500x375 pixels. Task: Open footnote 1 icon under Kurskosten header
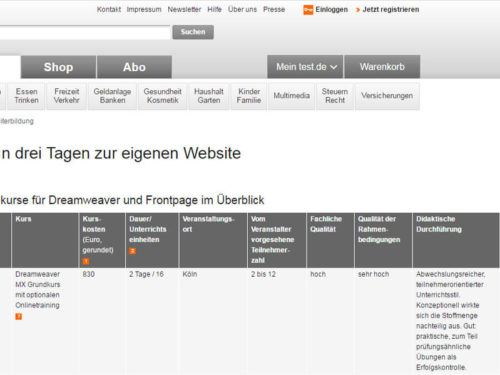point(86,261)
